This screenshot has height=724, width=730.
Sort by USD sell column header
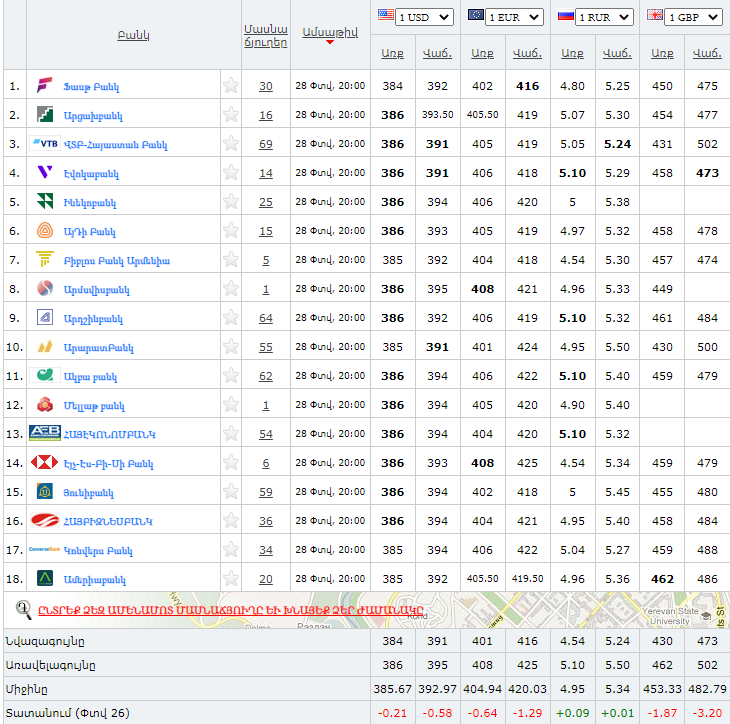click(437, 54)
